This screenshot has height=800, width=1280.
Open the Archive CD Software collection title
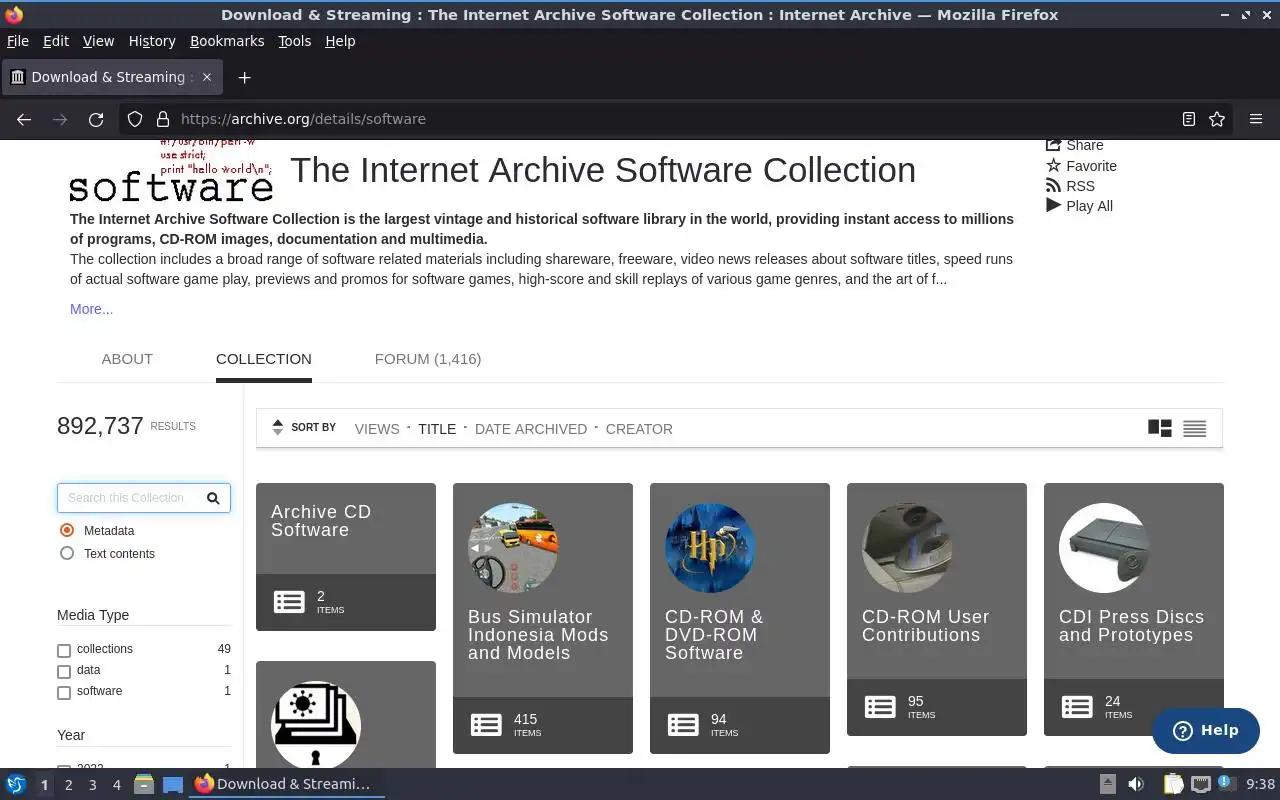pos(321,521)
